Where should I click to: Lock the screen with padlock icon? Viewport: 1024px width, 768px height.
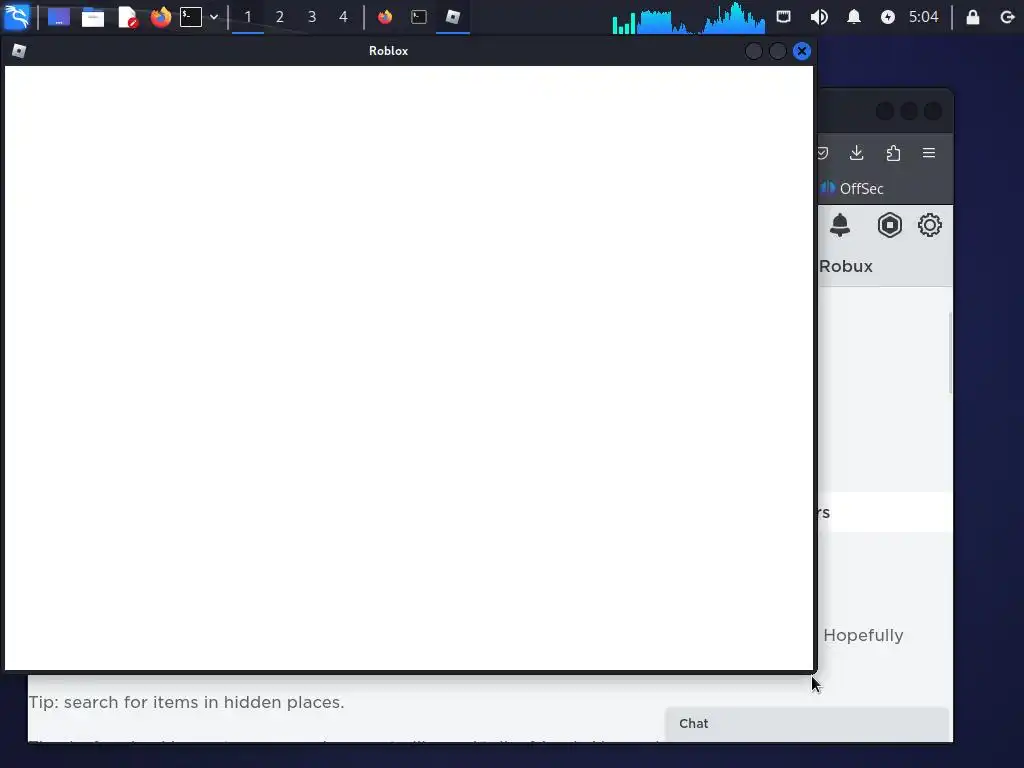tap(972, 17)
